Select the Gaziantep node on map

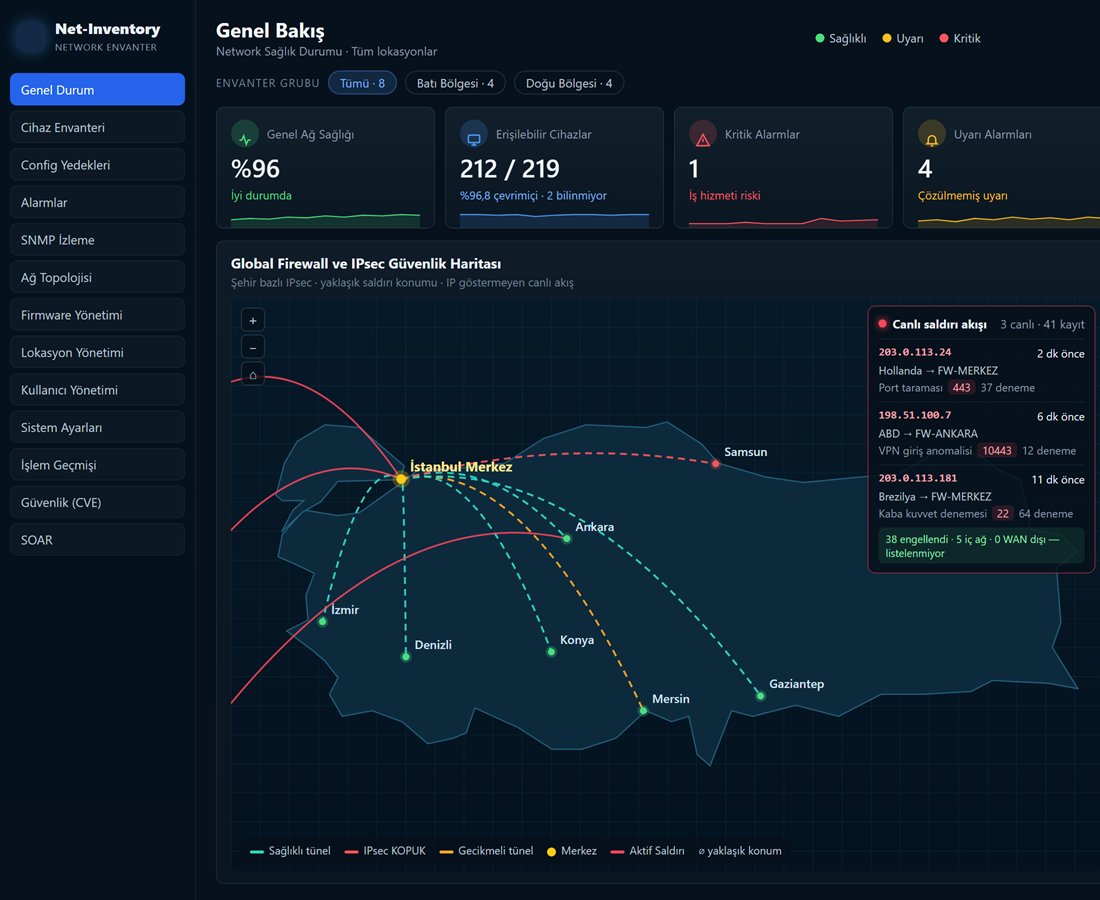760,696
